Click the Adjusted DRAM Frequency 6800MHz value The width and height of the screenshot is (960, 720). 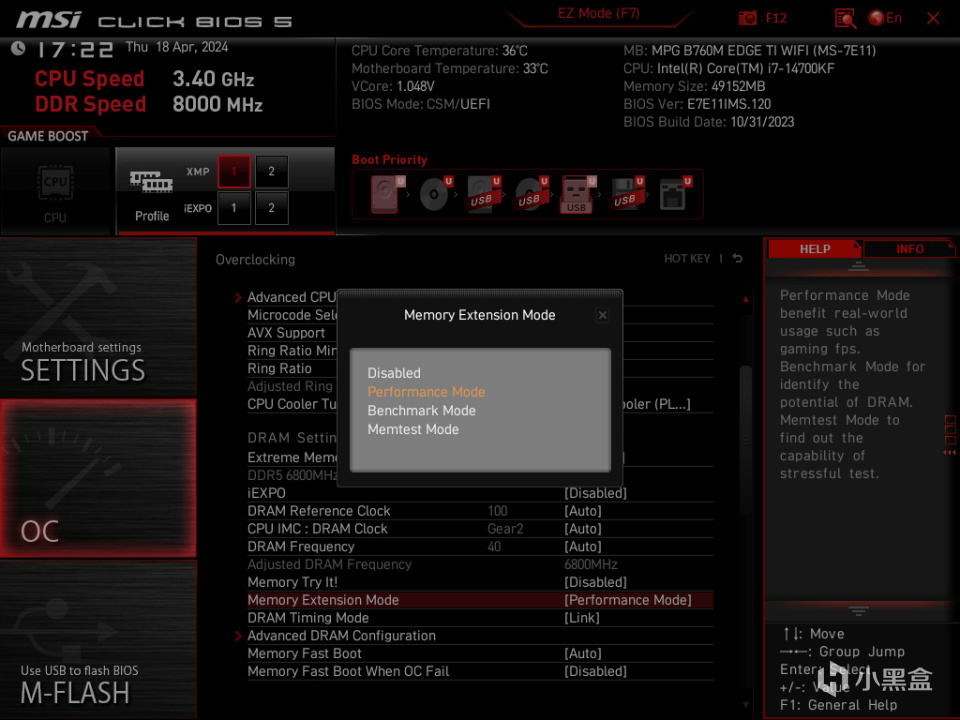coord(591,564)
